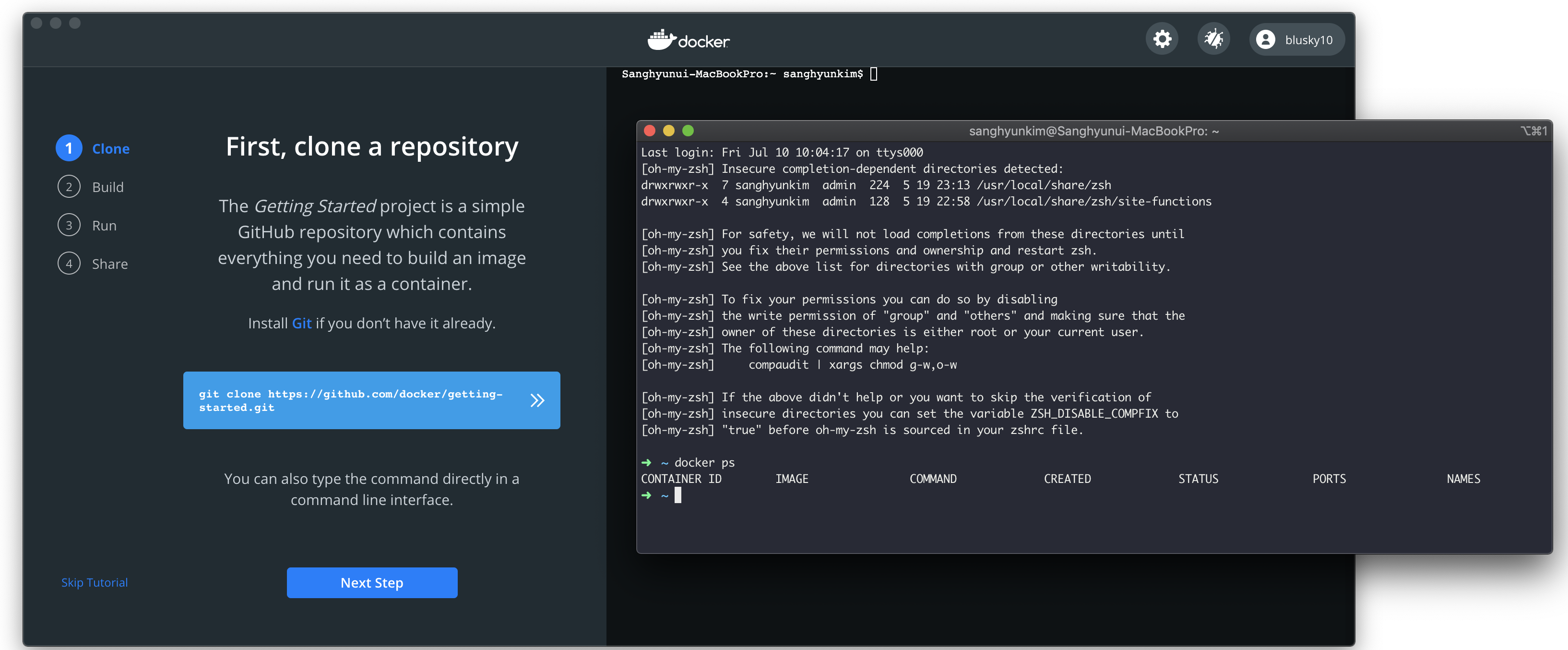Click the git clone command box

pos(350,400)
